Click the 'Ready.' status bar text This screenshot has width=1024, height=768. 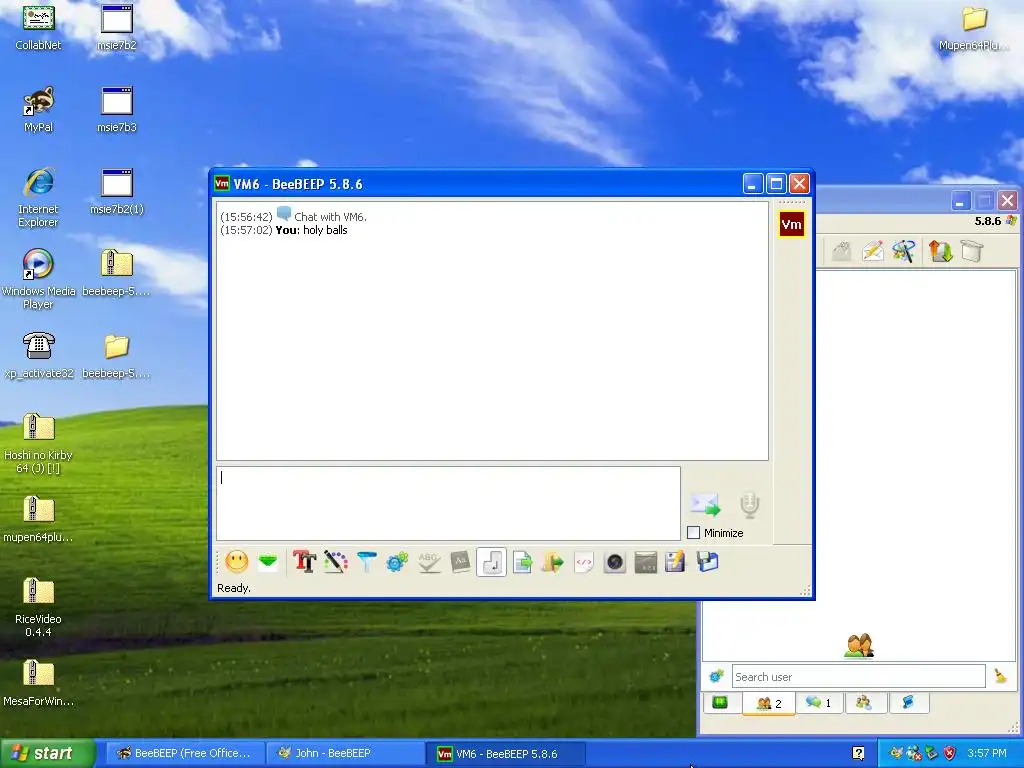pyautogui.click(x=234, y=588)
